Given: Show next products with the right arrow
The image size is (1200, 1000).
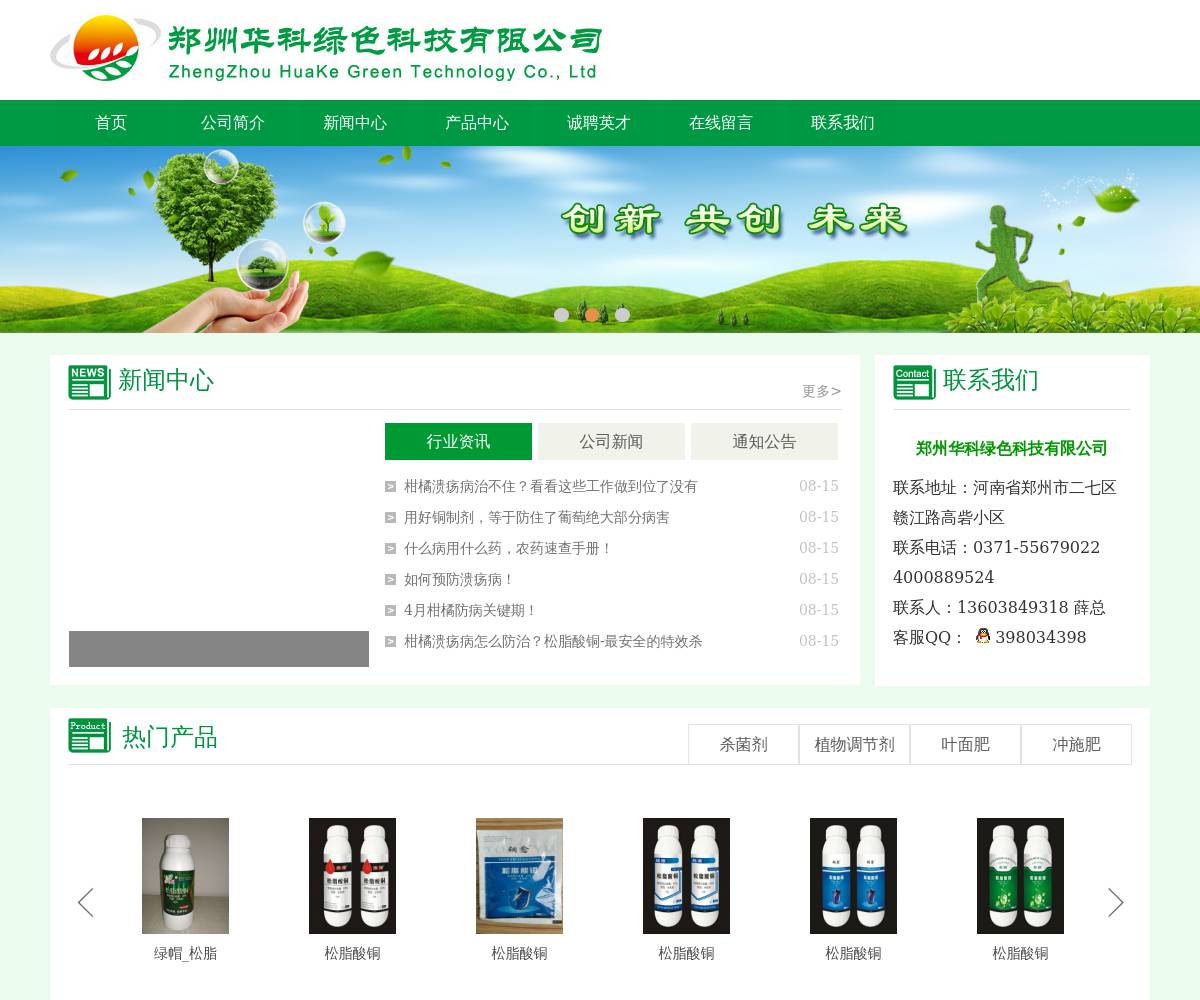Looking at the screenshot, I should (1116, 902).
